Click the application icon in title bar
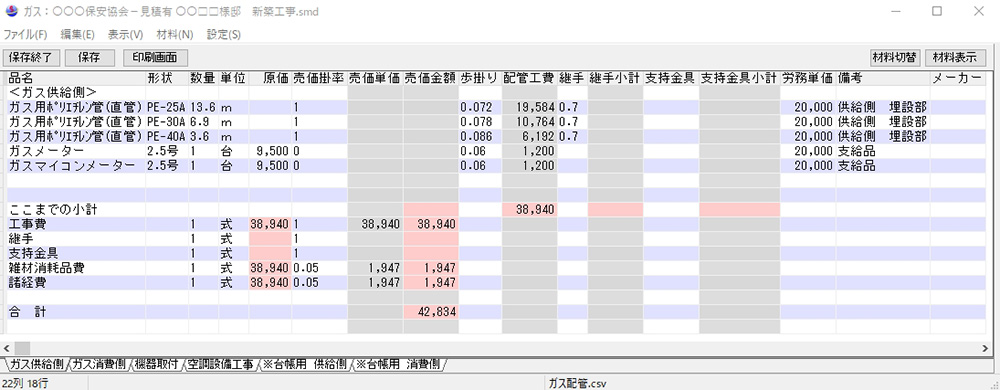Image resolution: width=1000 pixels, height=390 pixels. [12, 11]
